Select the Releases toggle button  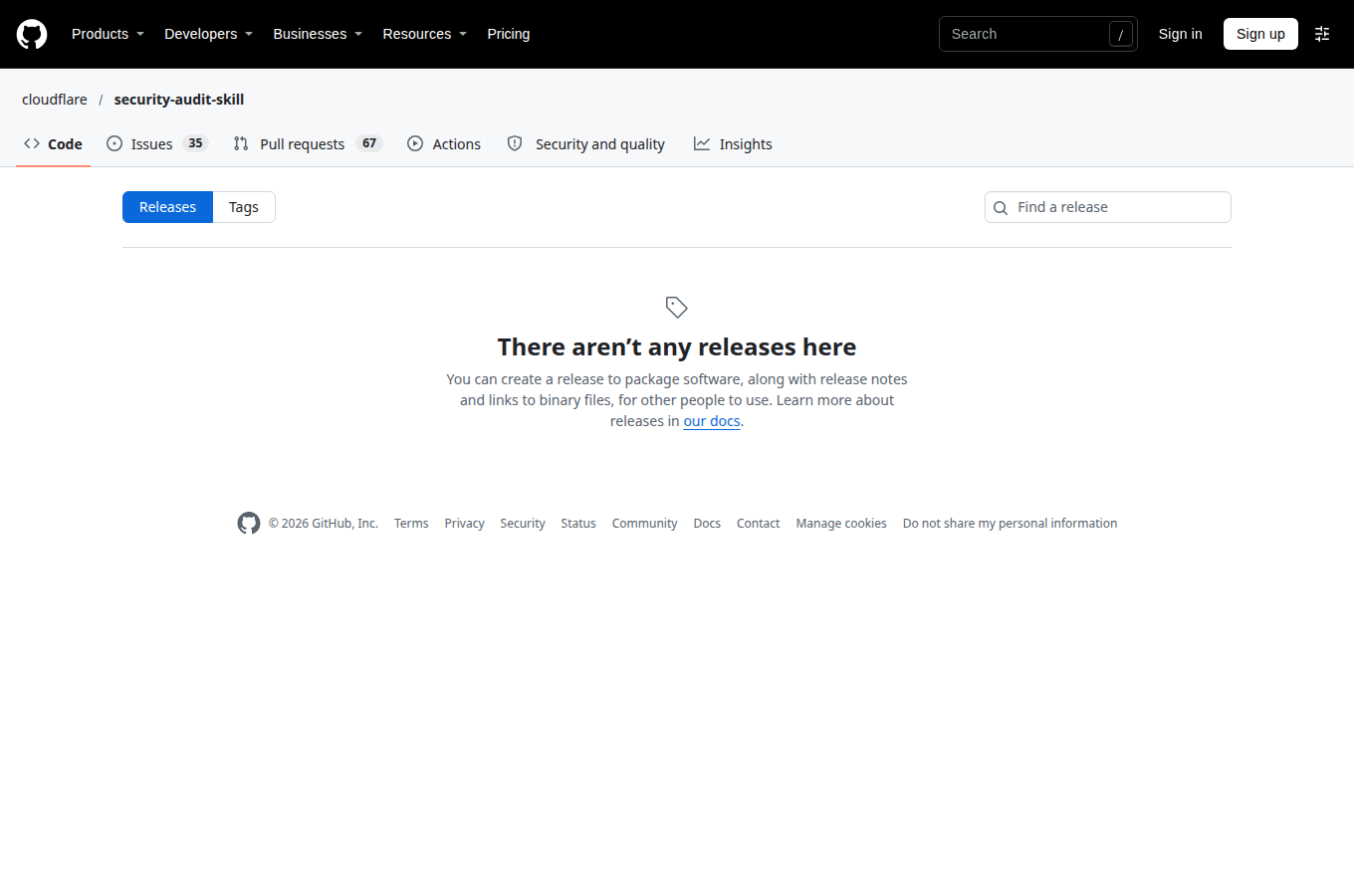pyautogui.click(x=167, y=207)
